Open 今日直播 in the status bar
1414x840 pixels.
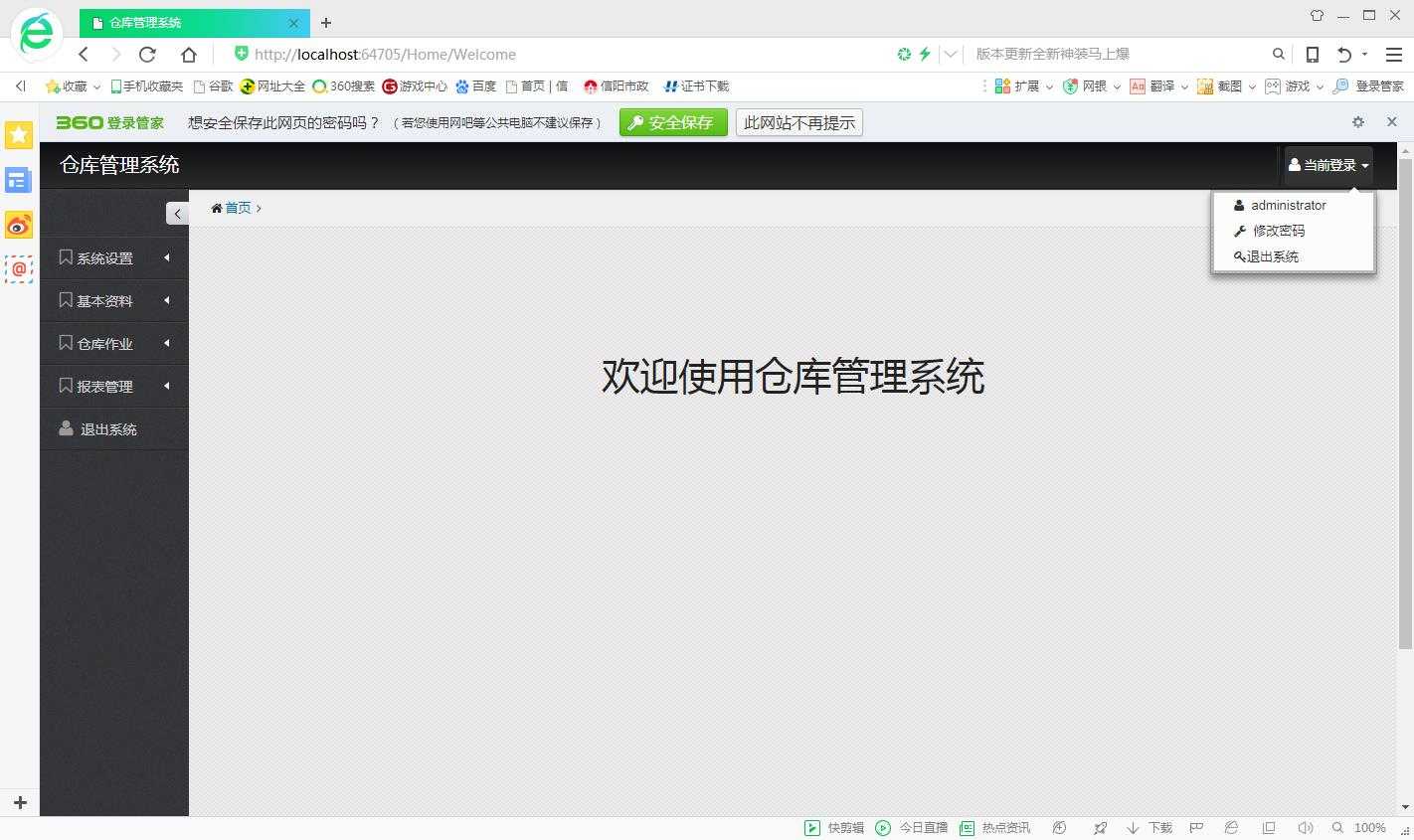pos(912,828)
